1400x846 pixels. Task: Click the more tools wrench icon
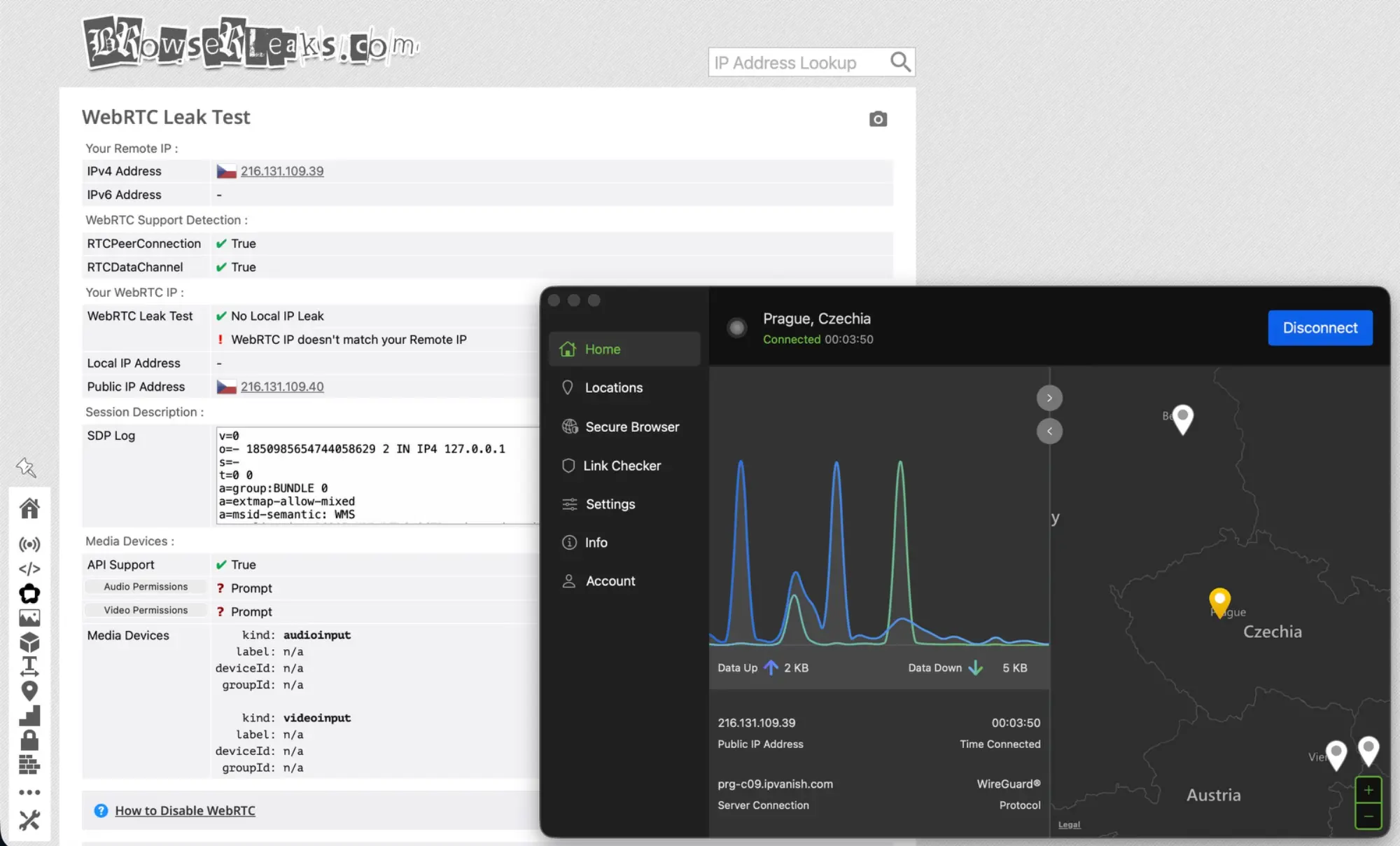(x=29, y=821)
